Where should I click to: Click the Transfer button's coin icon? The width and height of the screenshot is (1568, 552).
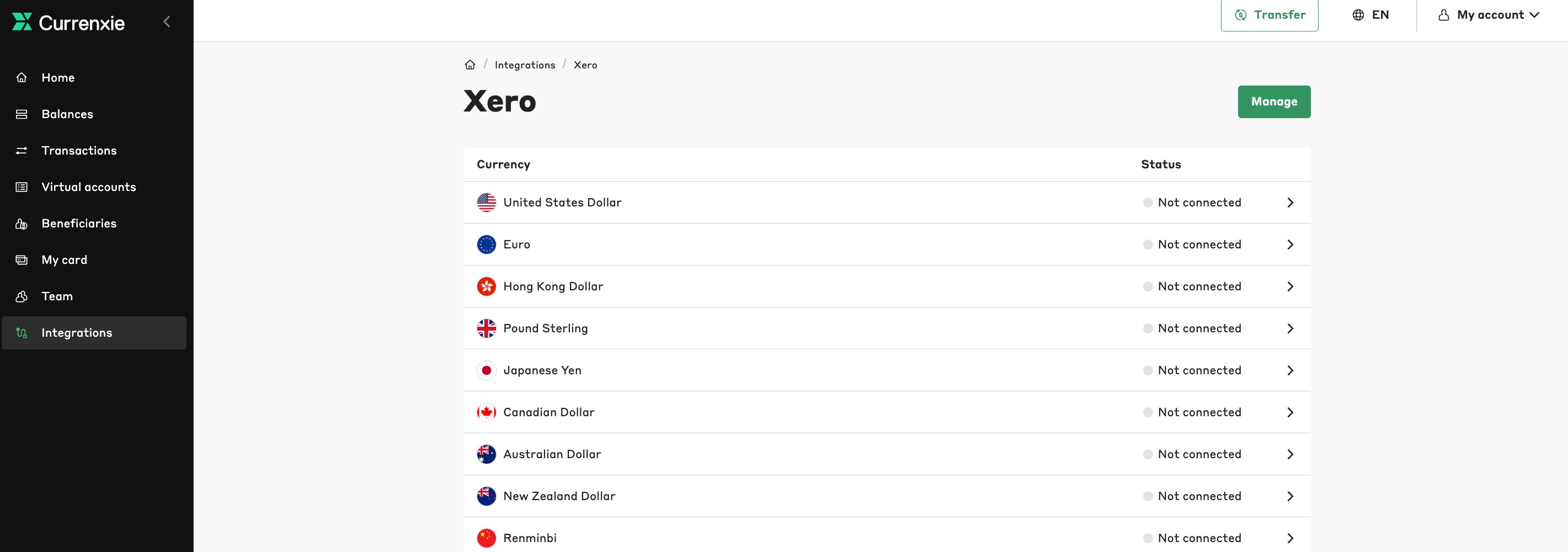(x=1240, y=14)
